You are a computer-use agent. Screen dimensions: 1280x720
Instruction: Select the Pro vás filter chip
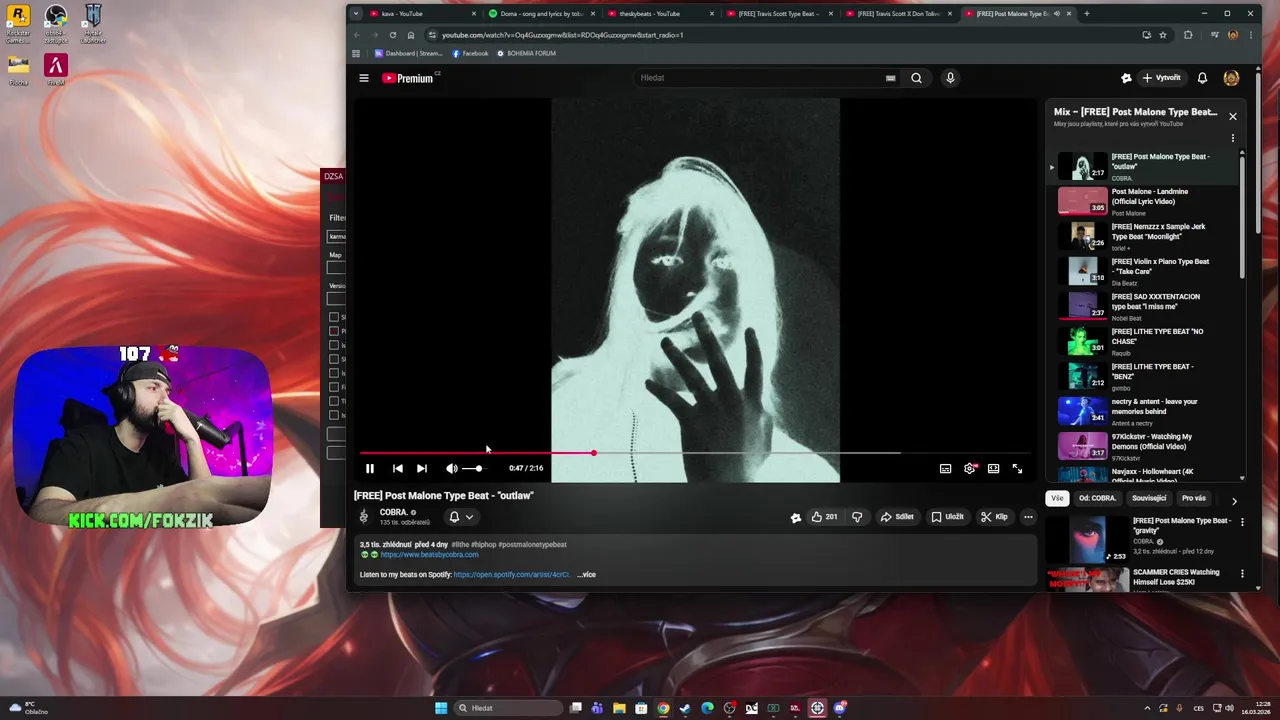[1194, 498]
